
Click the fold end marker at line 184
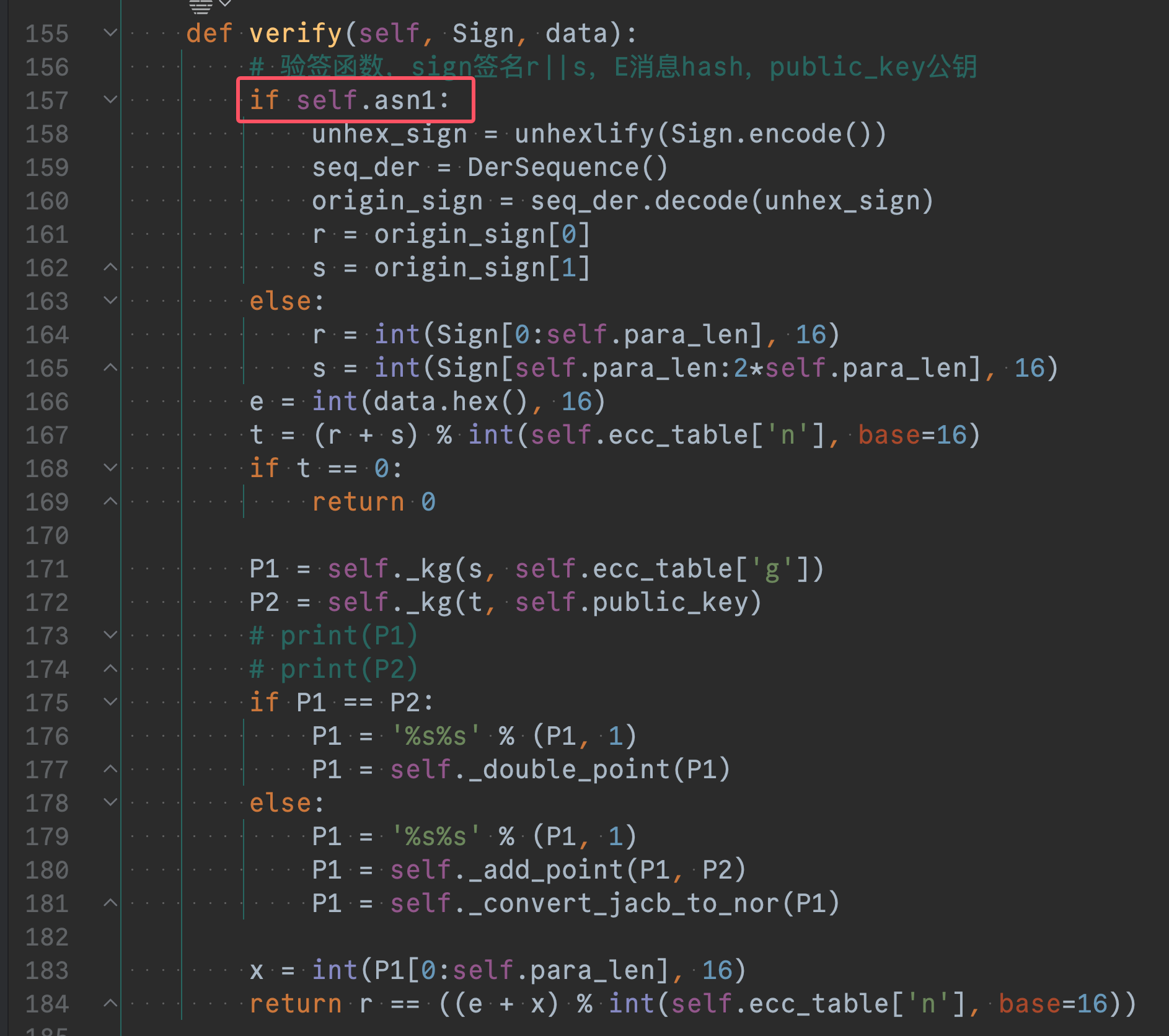pyautogui.click(x=110, y=1003)
